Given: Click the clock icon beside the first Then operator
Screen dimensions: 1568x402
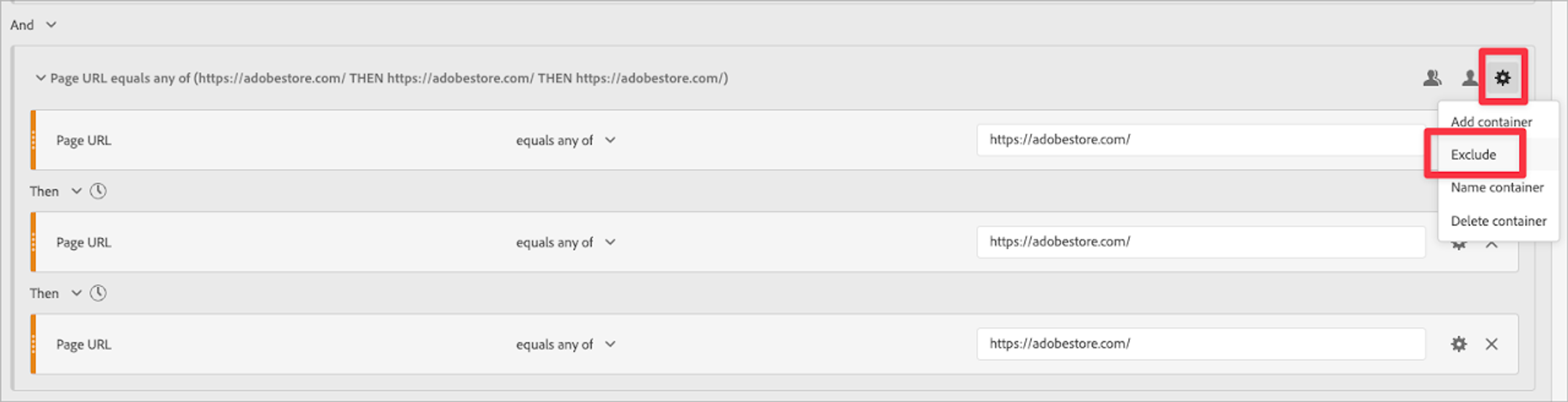Looking at the screenshot, I should click(98, 191).
